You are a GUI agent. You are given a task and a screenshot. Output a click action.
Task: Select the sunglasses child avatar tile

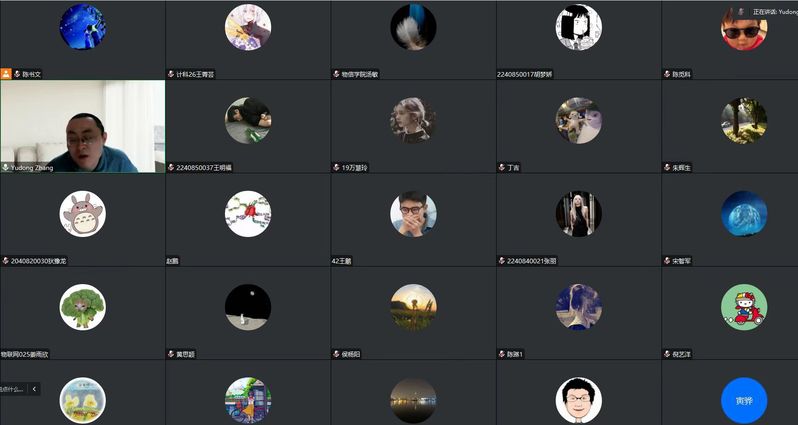point(744,27)
